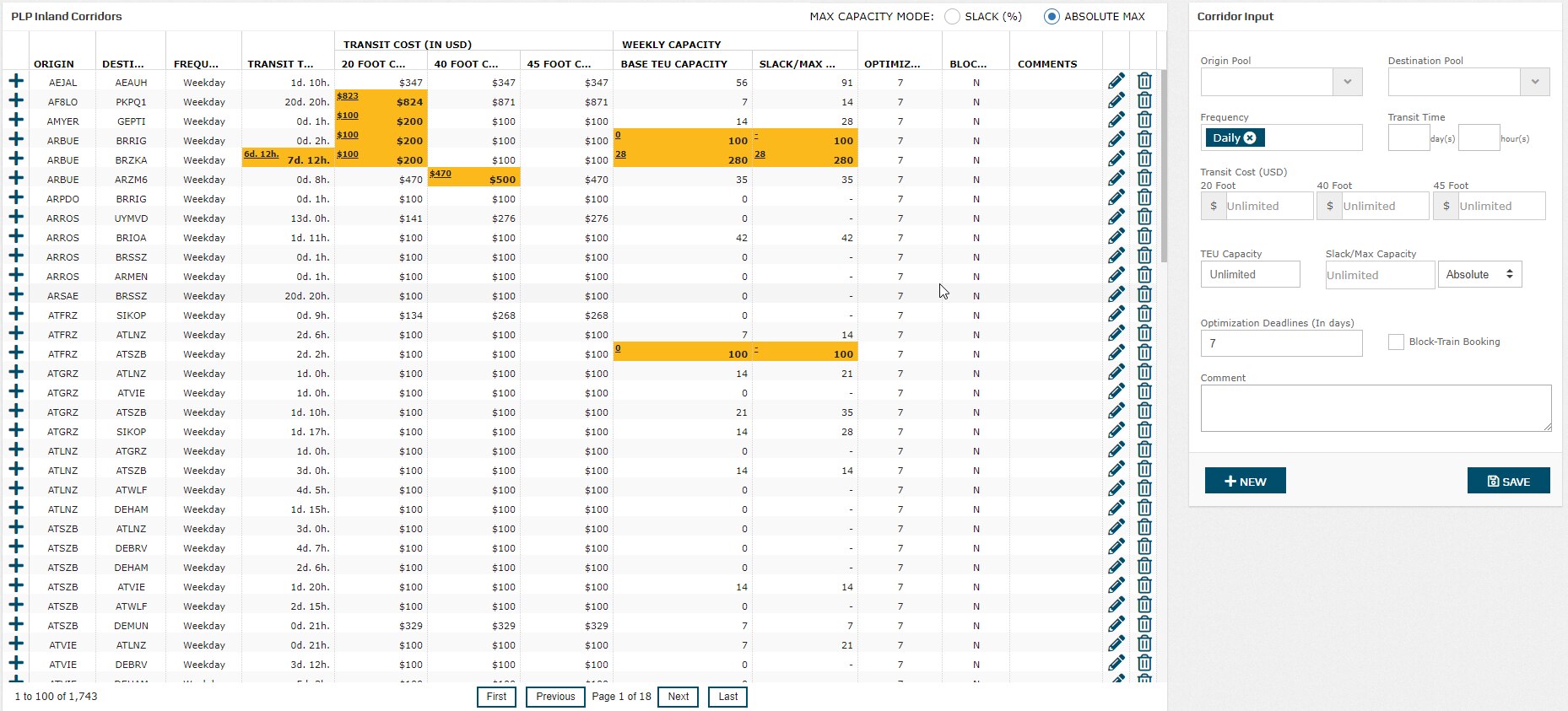Select the Absolute Max capacity mode
Image resolution: width=1568 pixels, height=711 pixels.
pos(1052,17)
